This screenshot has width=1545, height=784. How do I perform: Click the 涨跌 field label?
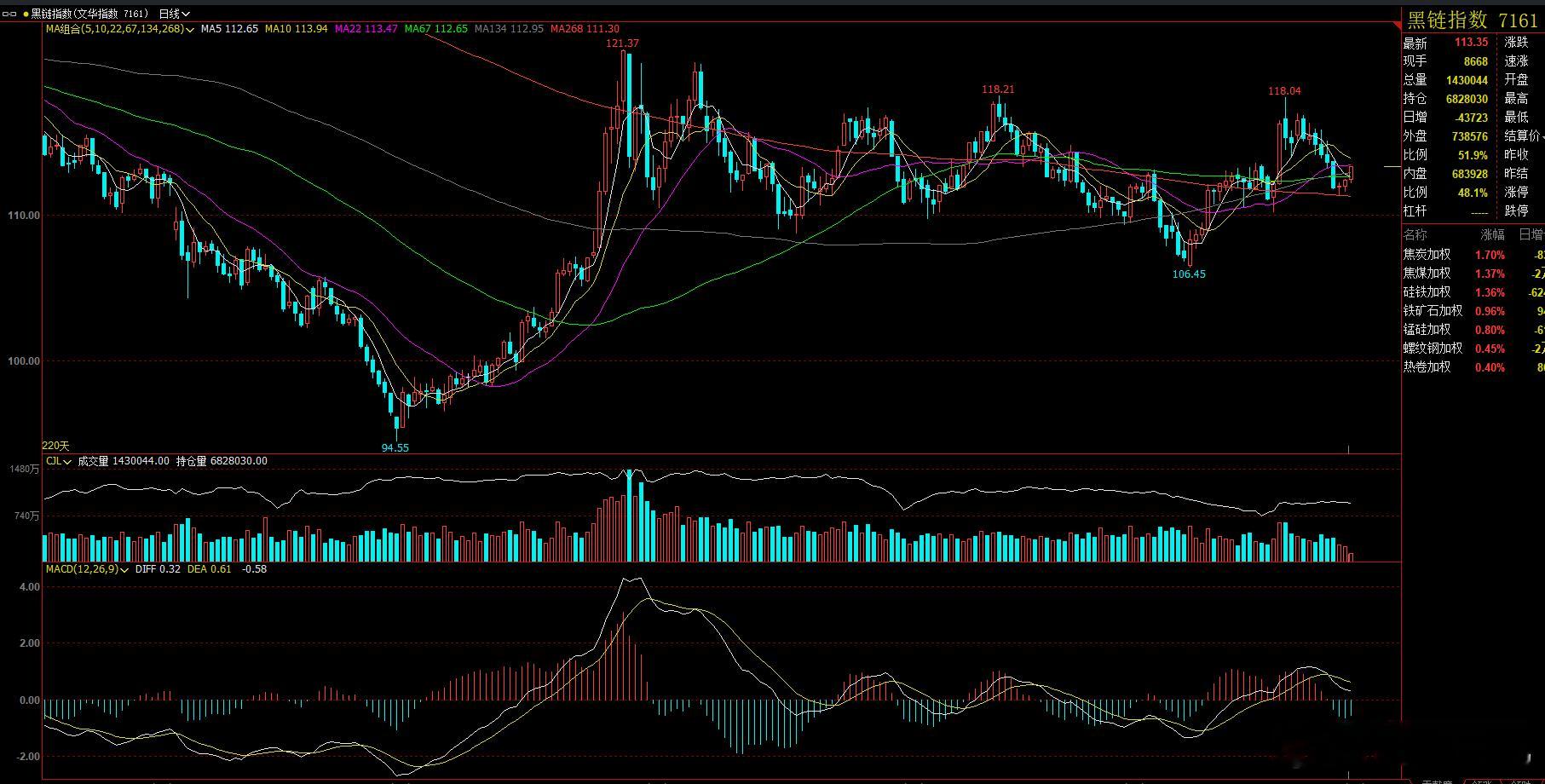pos(1516,43)
